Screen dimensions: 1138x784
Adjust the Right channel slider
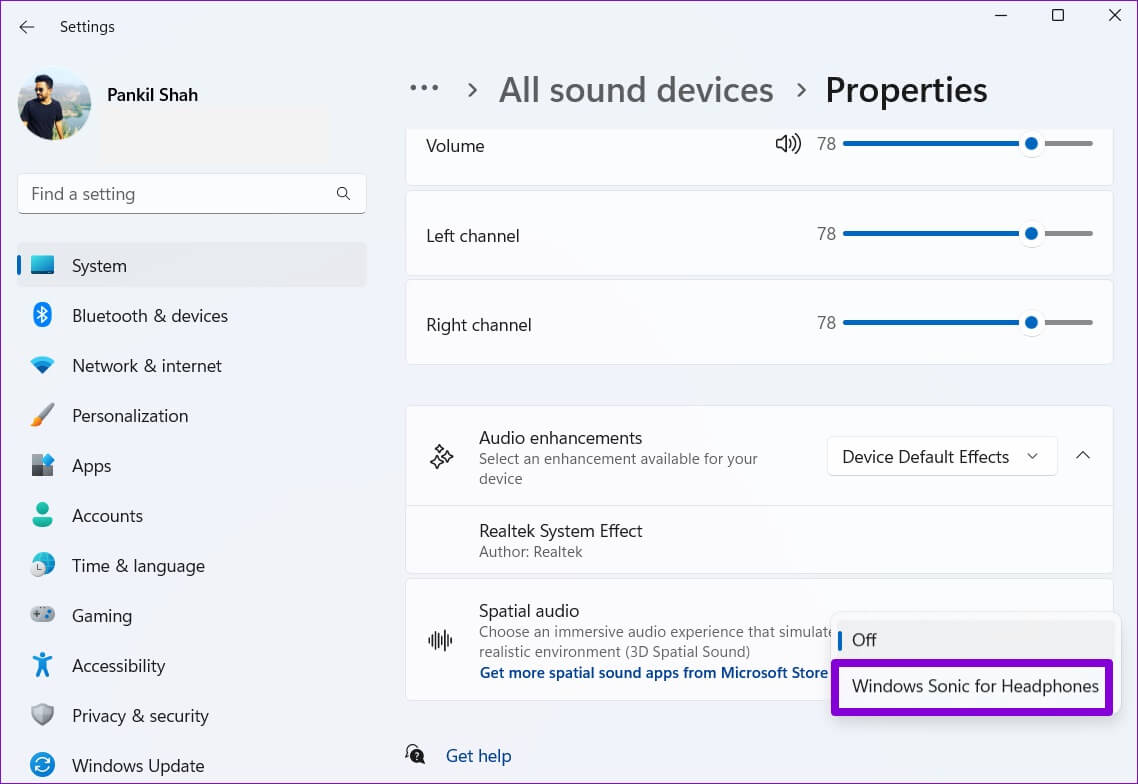(967, 322)
